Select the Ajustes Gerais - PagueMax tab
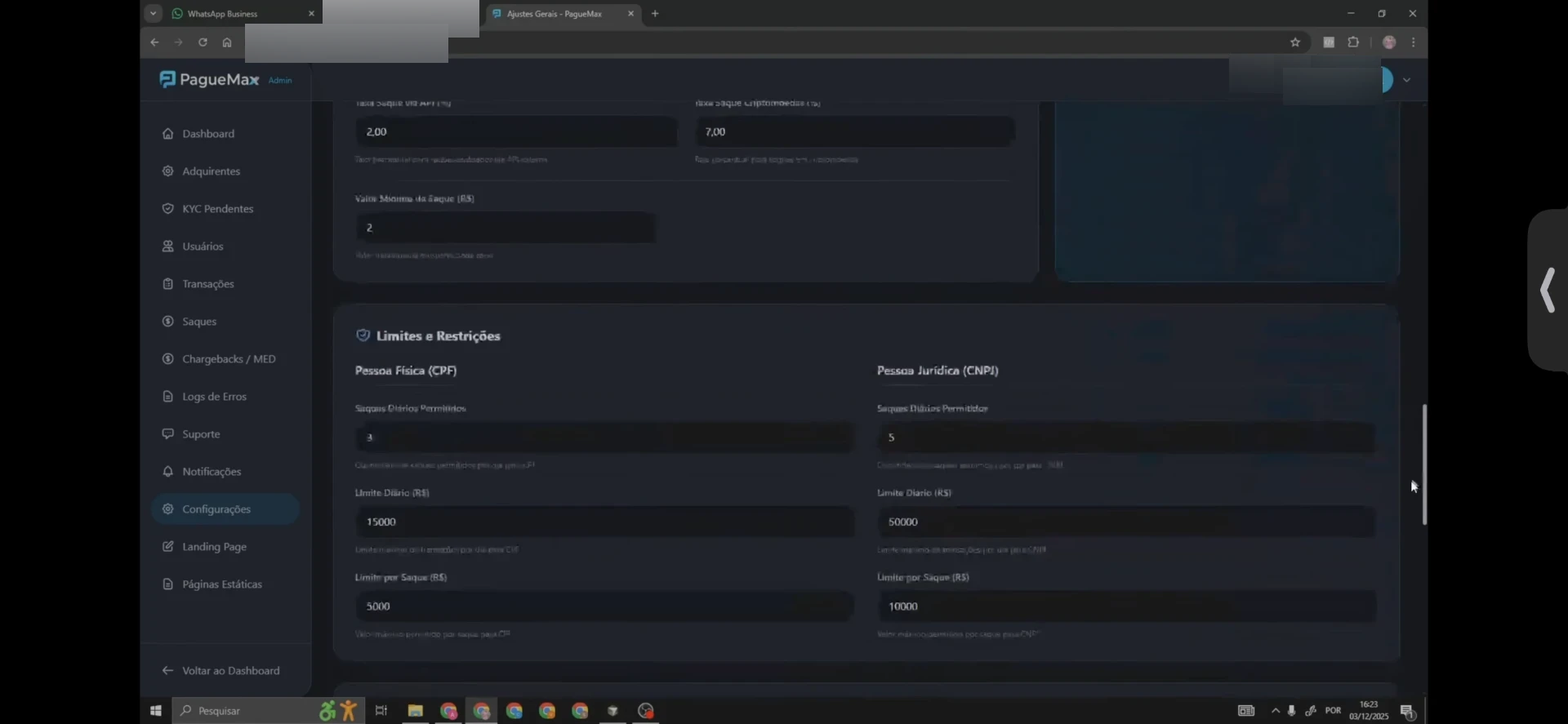The width and height of the screenshot is (1568, 724). 555,14
